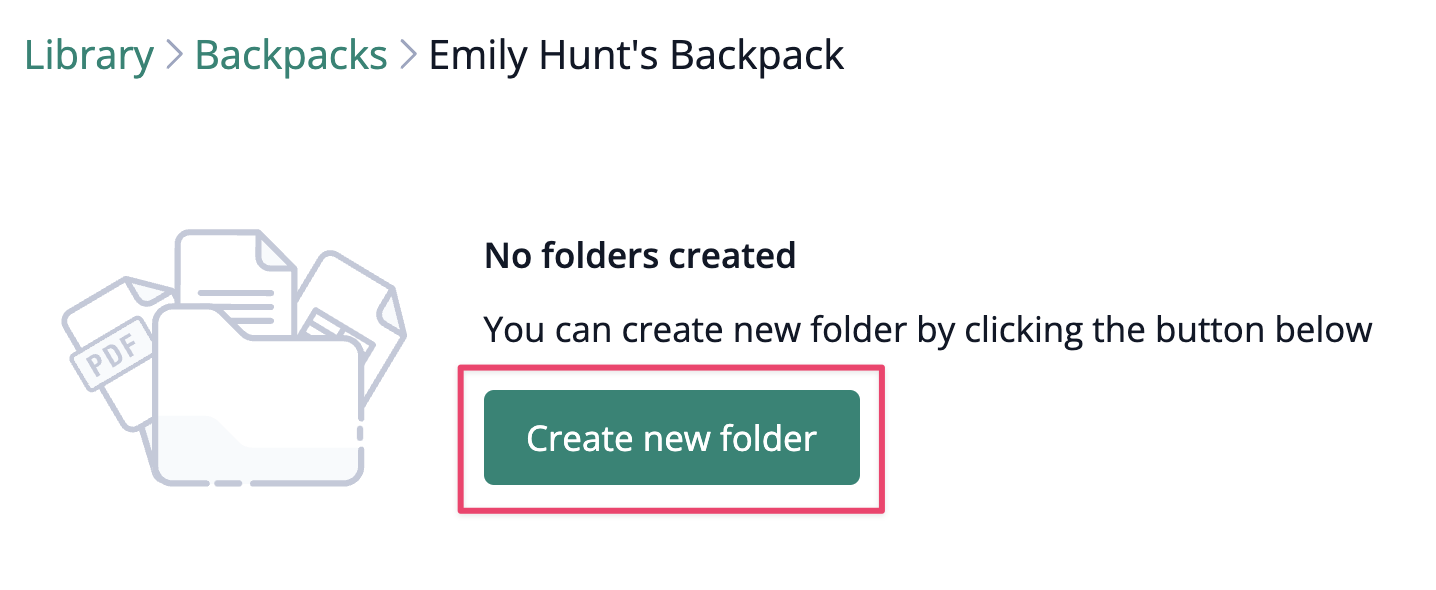
Task: Click the Create new folder button
Action: (x=671, y=438)
